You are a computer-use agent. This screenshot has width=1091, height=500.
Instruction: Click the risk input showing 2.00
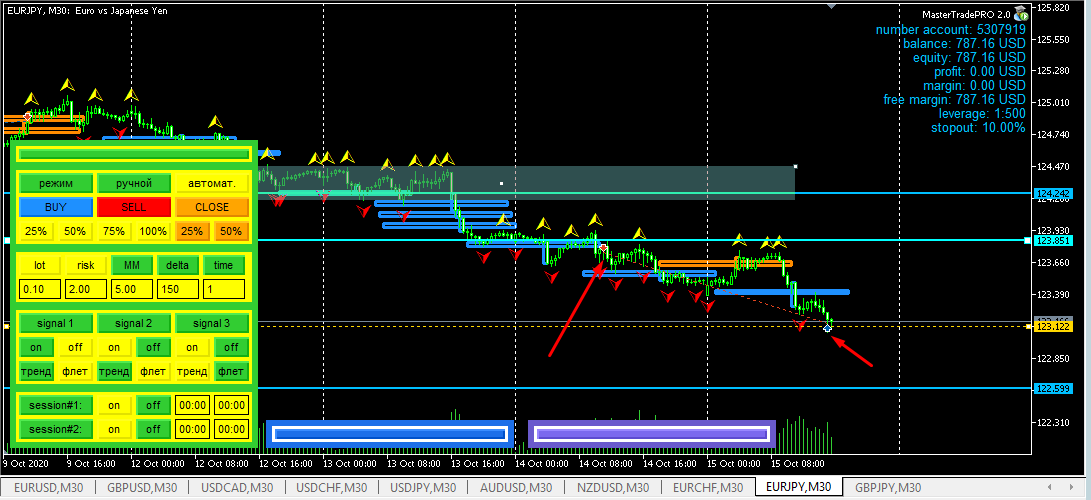coord(86,289)
